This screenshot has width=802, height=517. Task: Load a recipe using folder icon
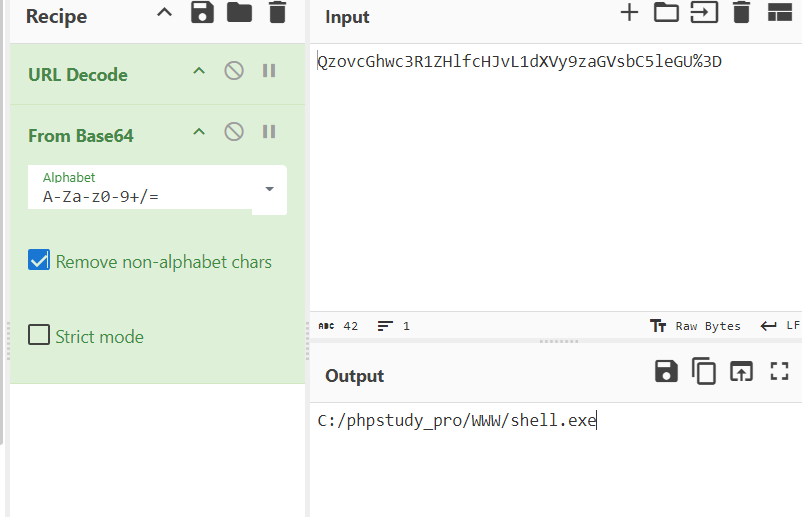[239, 13]
